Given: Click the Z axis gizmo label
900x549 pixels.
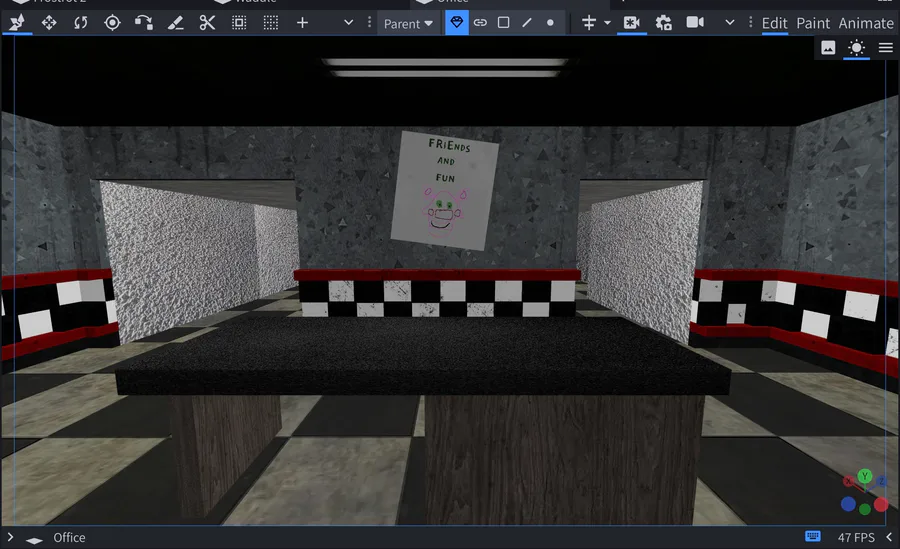Looking at the screenshot, I should [x=881, y=481].
